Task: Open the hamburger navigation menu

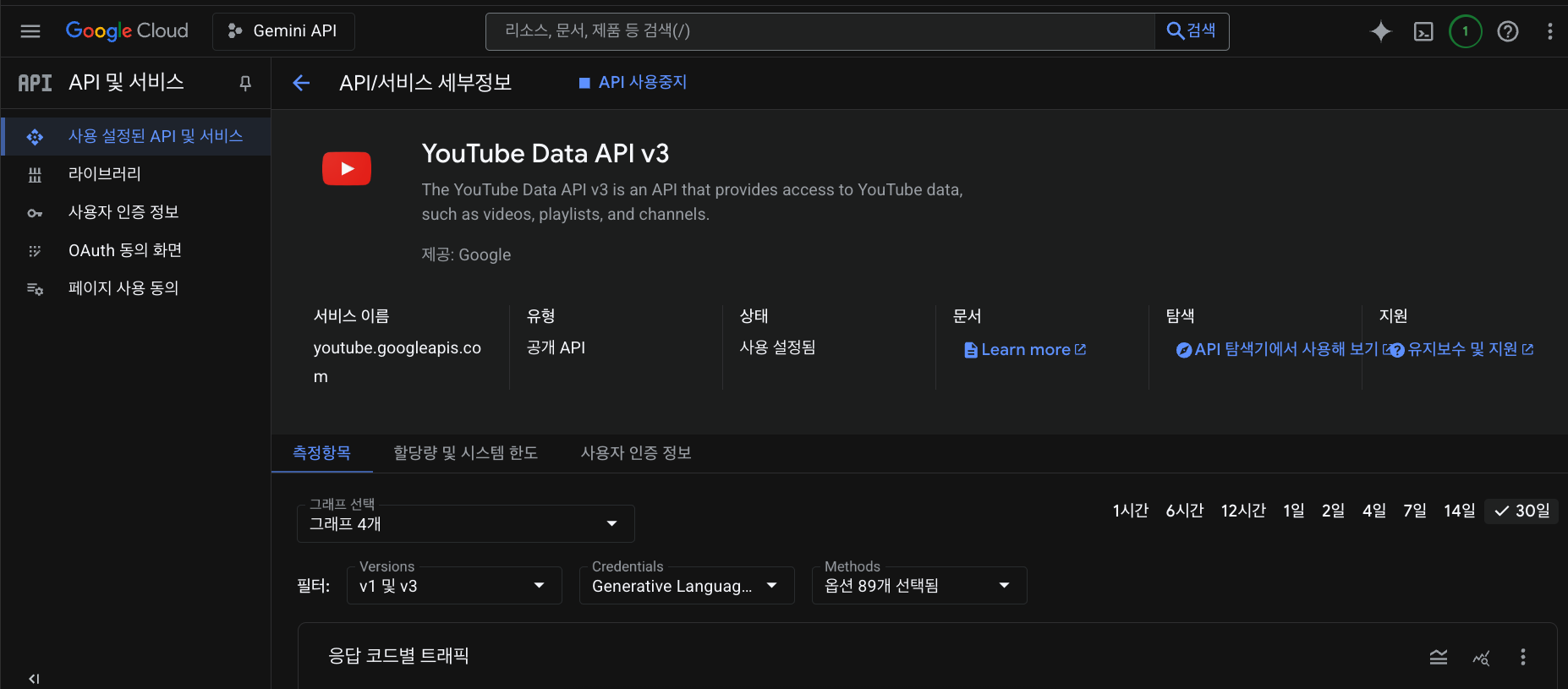Action: pos(30,31)
